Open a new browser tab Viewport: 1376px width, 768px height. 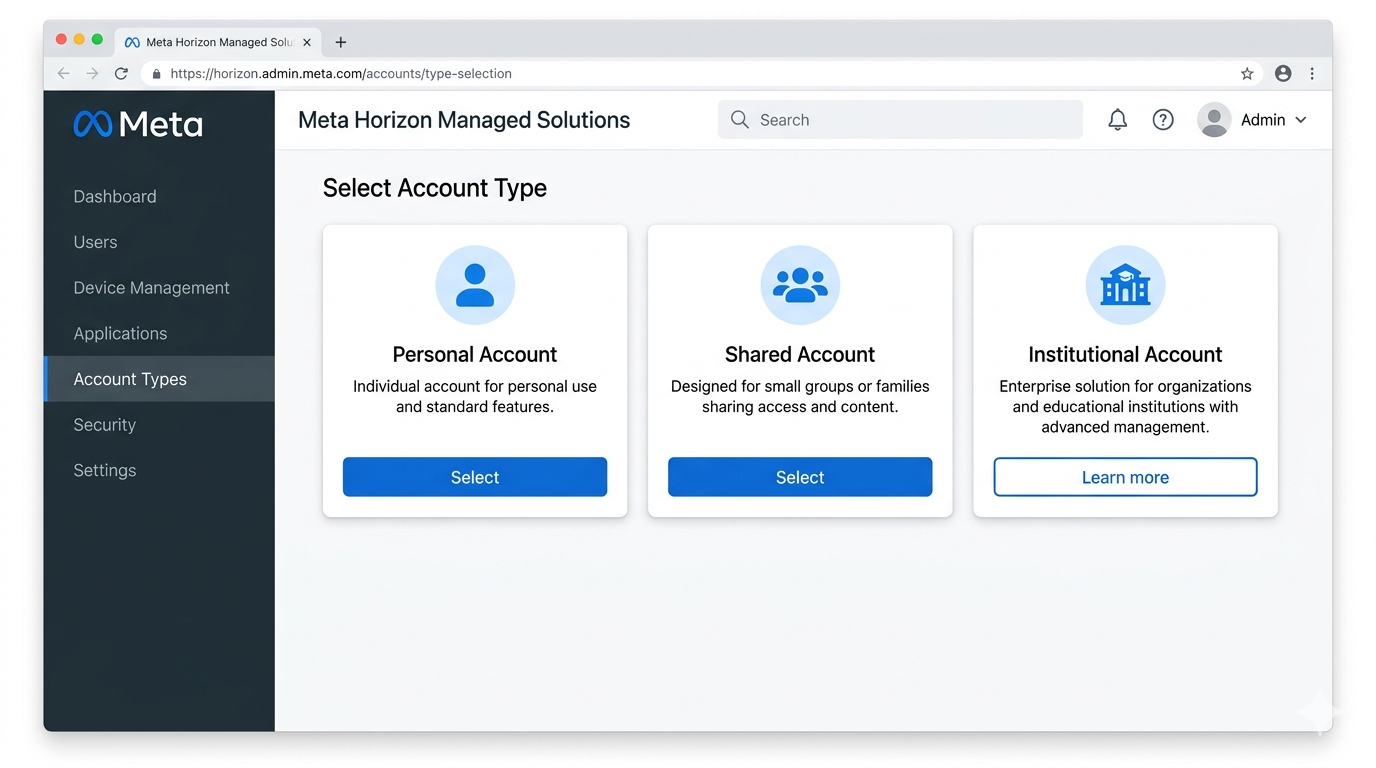[x=341, y=42]
